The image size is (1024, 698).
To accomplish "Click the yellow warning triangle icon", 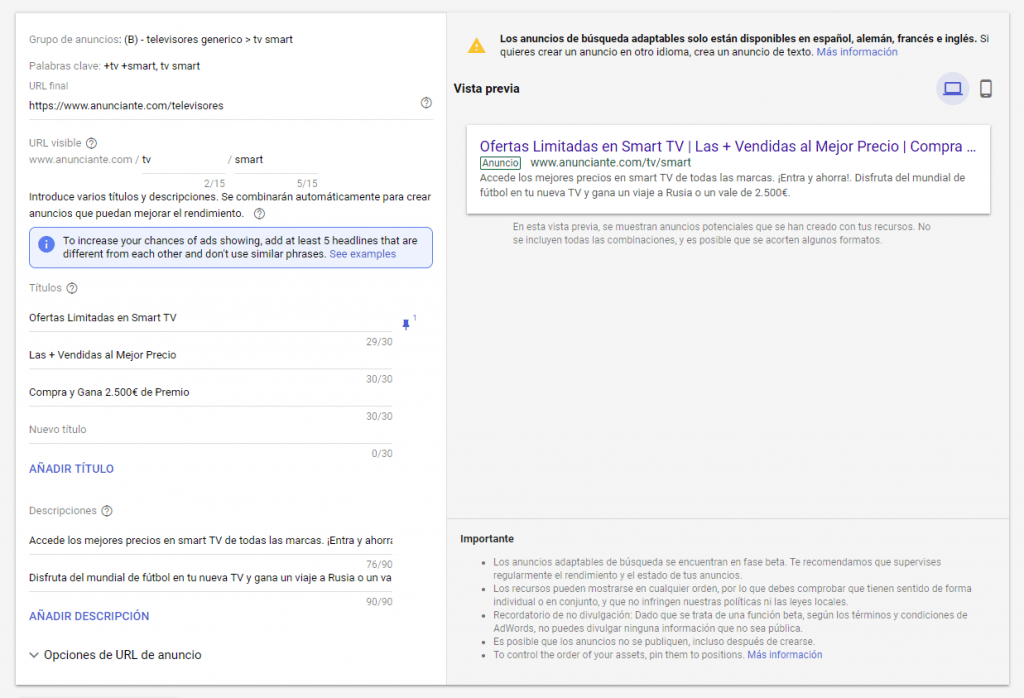I will pos(476,46).
